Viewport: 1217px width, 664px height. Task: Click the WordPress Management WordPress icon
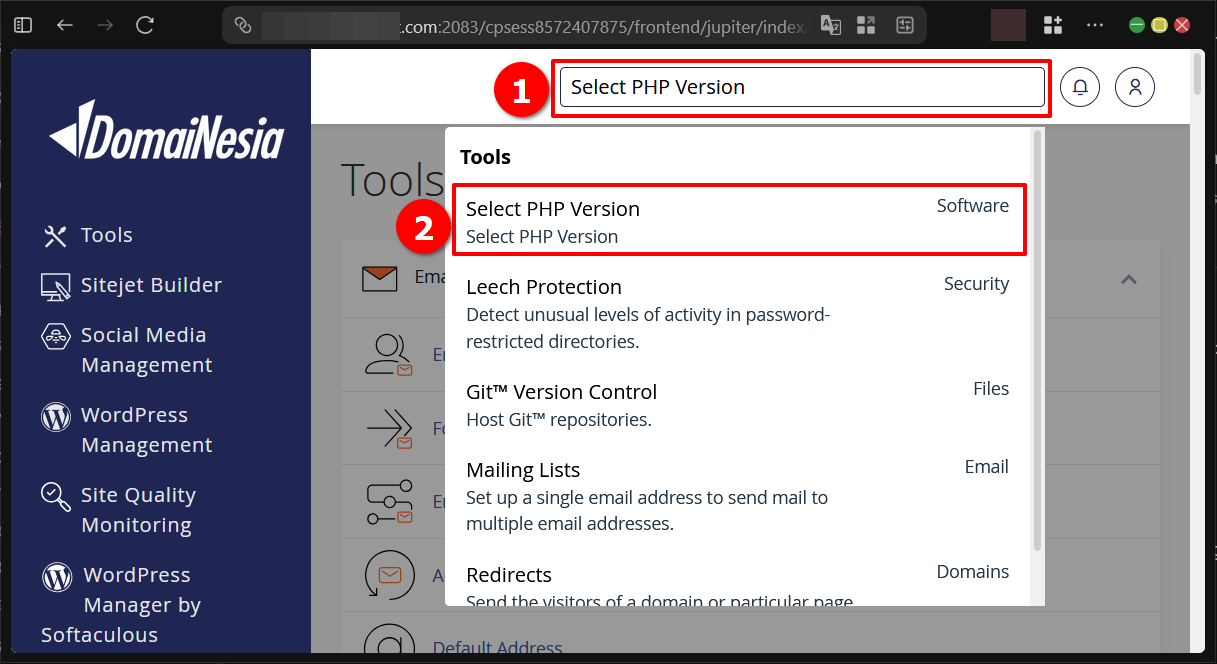tap(55, 414)
